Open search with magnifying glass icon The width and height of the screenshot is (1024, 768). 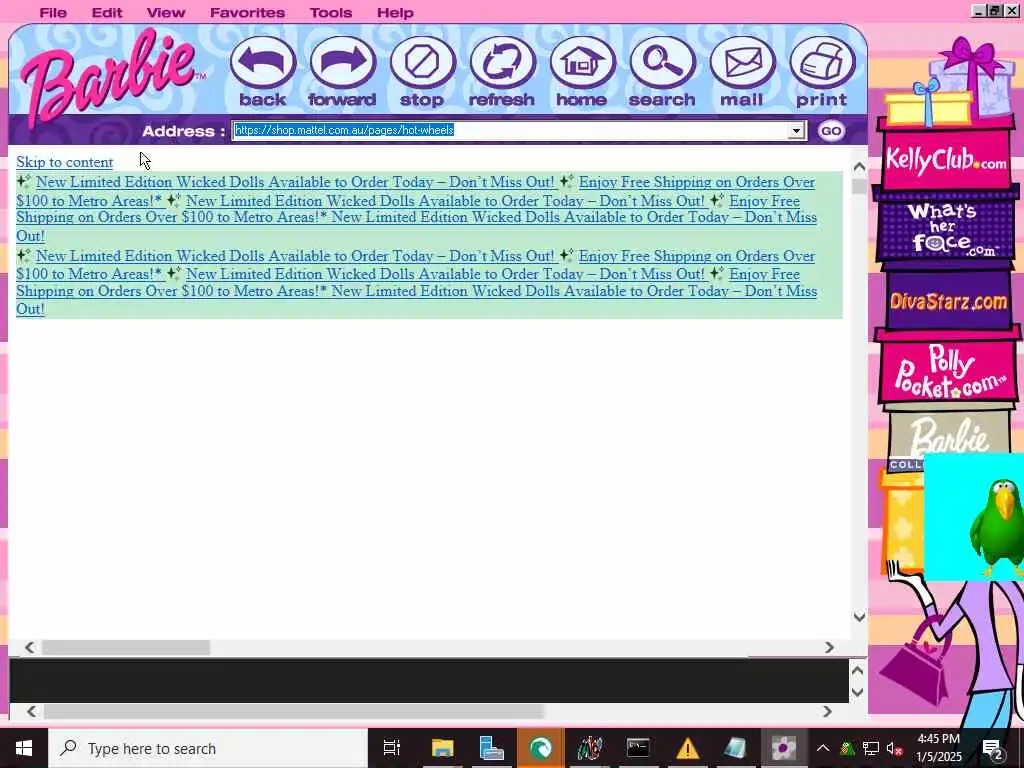[662, 63]
